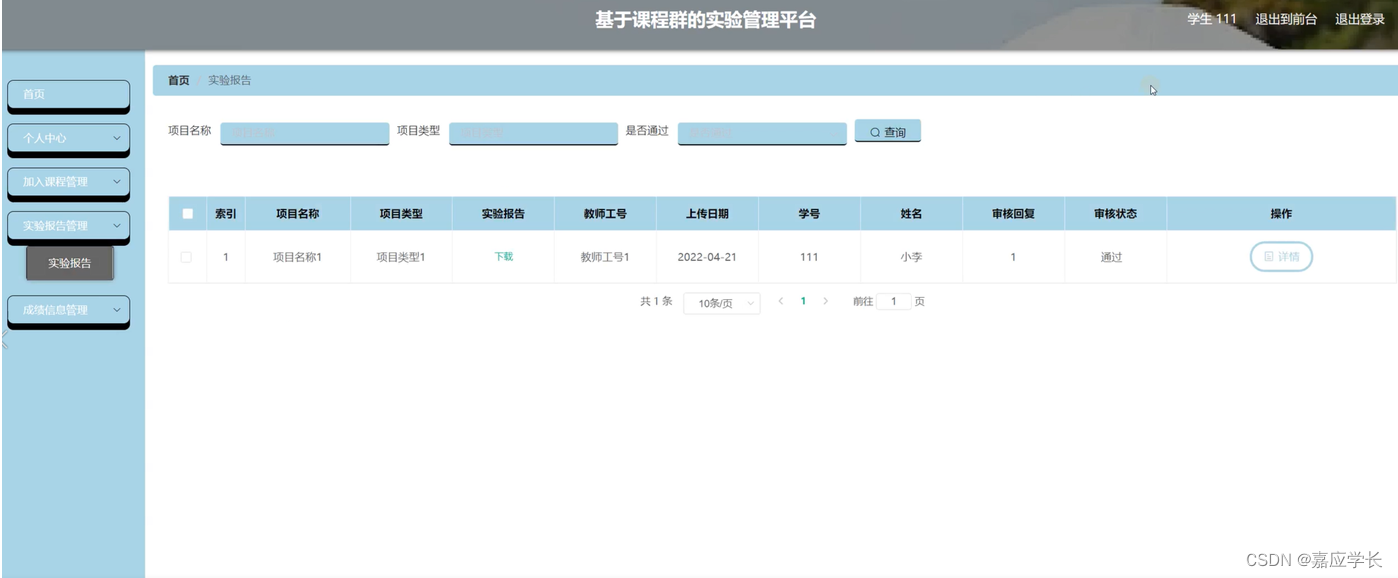Click 退出到前台 in the header
Screen dimensions: 1398x578
[1286, 19]
